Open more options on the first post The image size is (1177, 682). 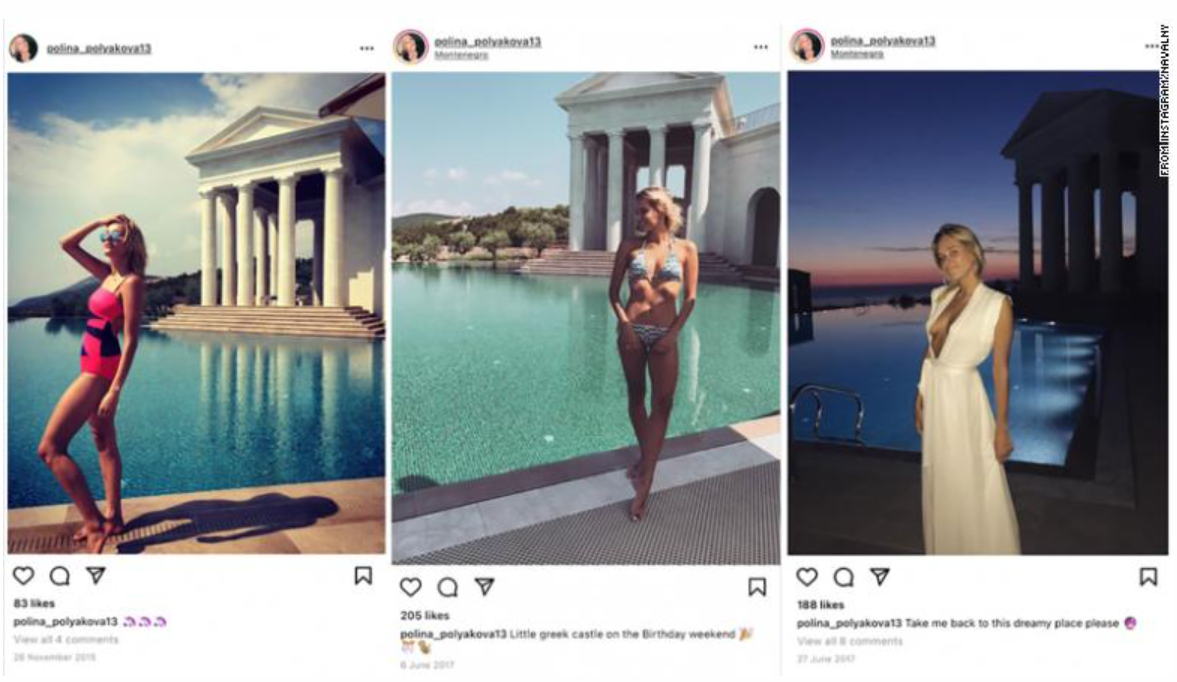click(366, 48)
